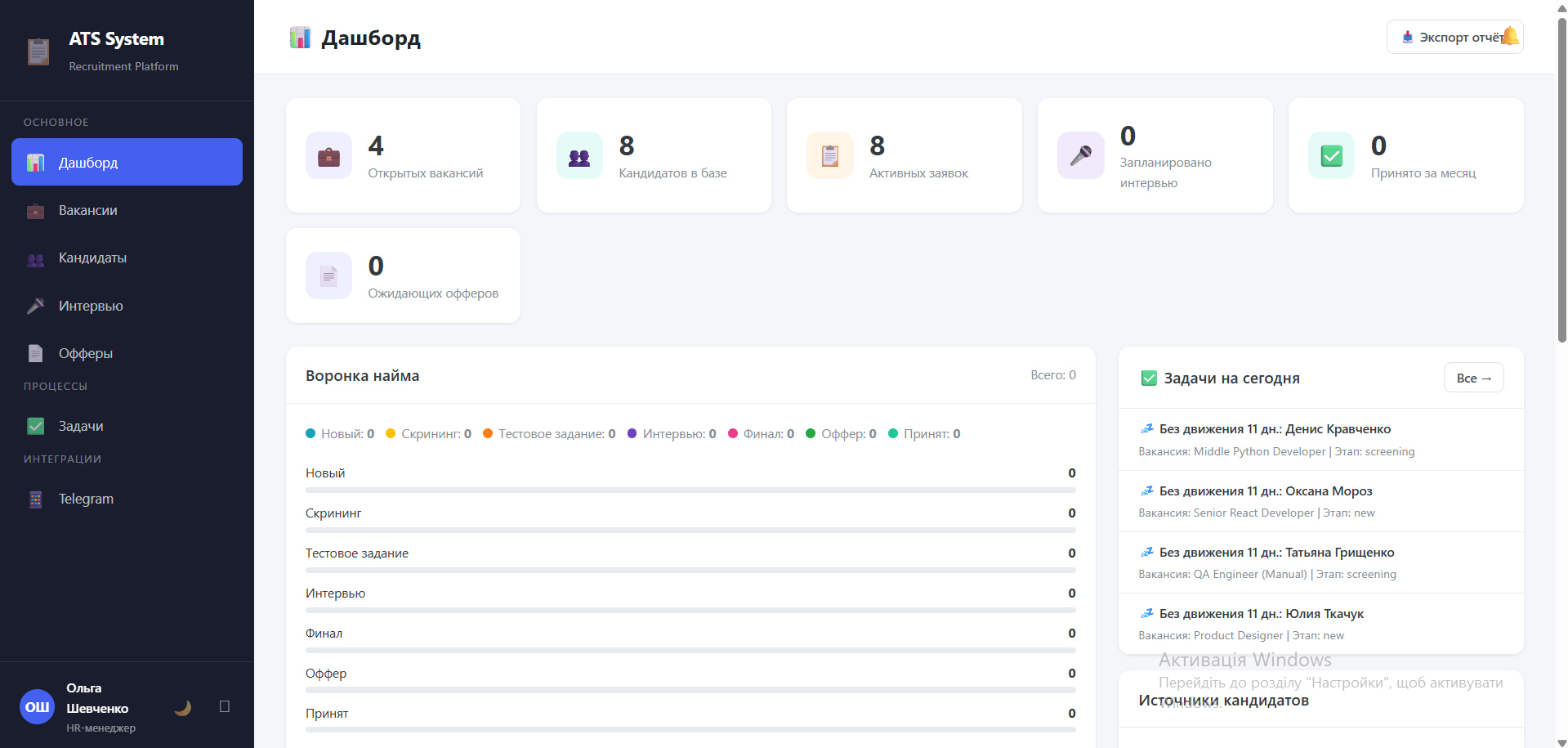Click the ОШ user avatar

(37, 707)
